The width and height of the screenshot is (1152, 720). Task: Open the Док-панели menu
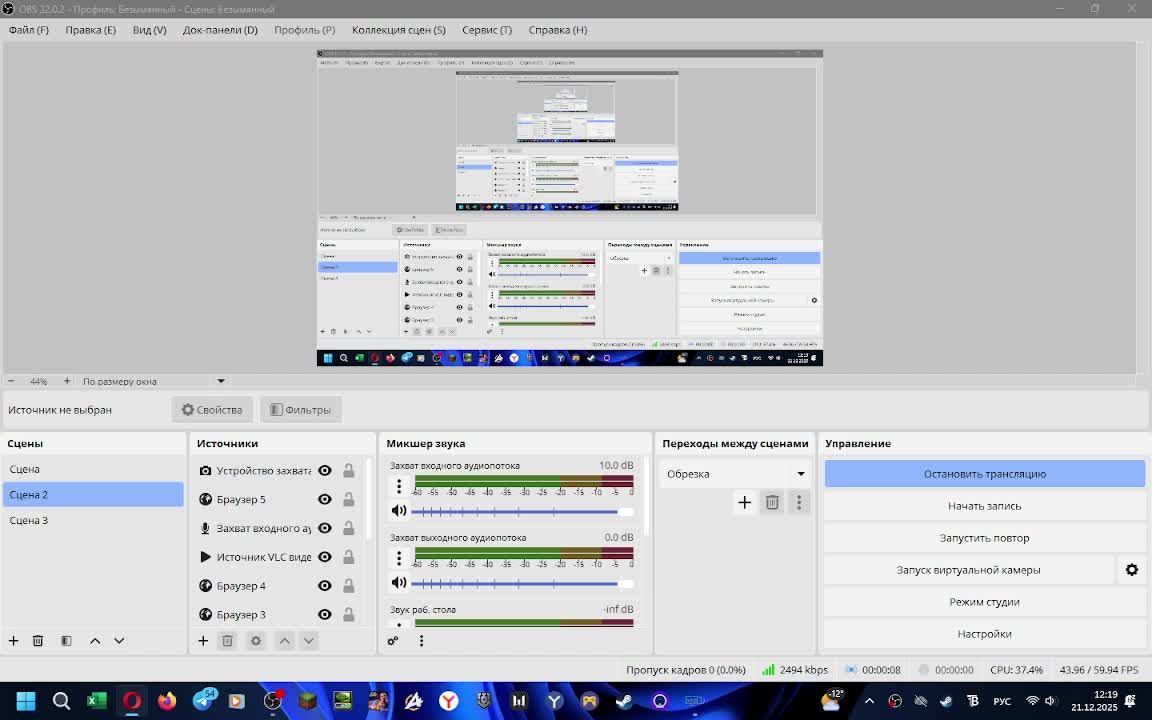(x=220, y=30)
